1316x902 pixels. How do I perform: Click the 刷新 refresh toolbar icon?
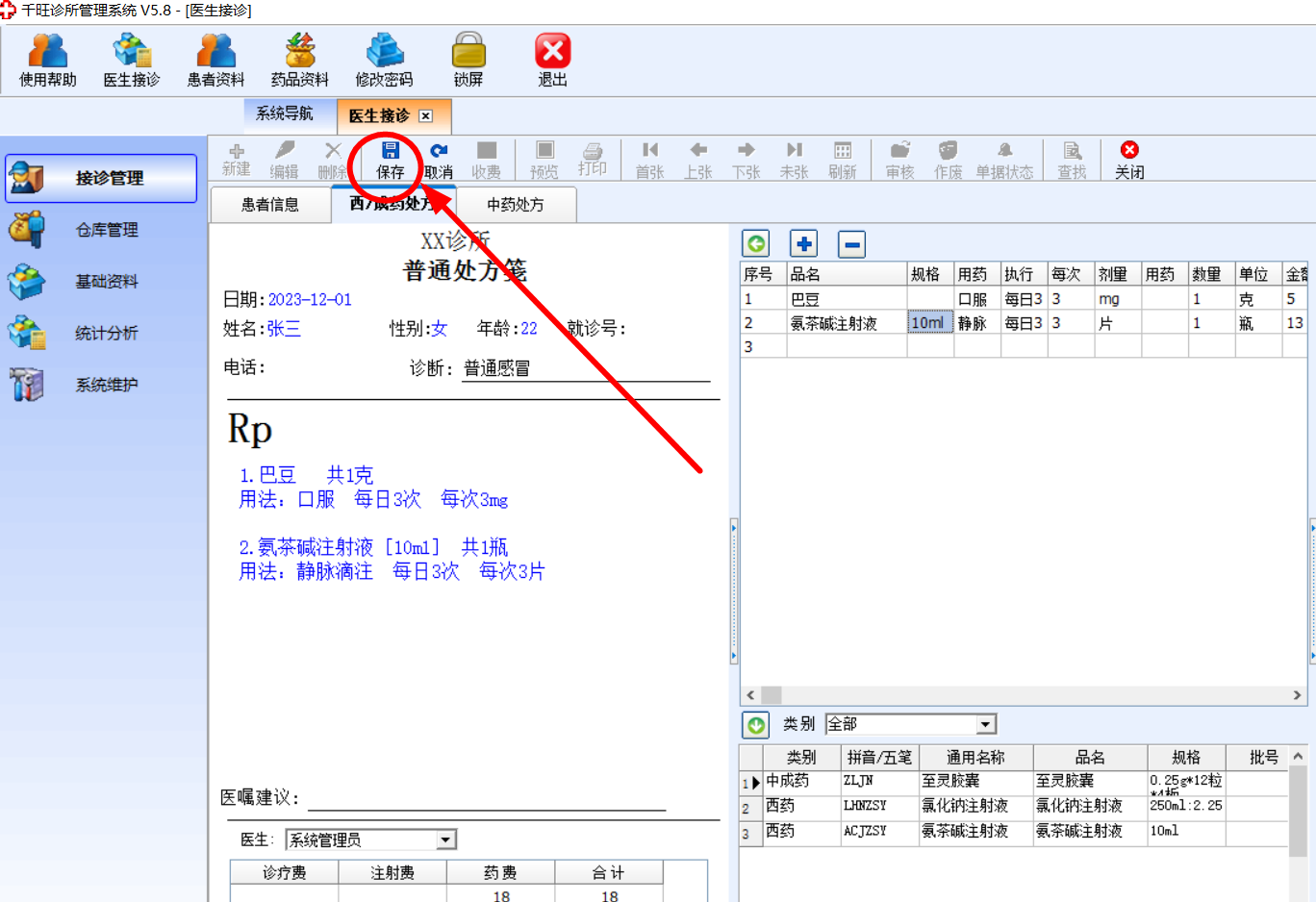coord(843,160)
